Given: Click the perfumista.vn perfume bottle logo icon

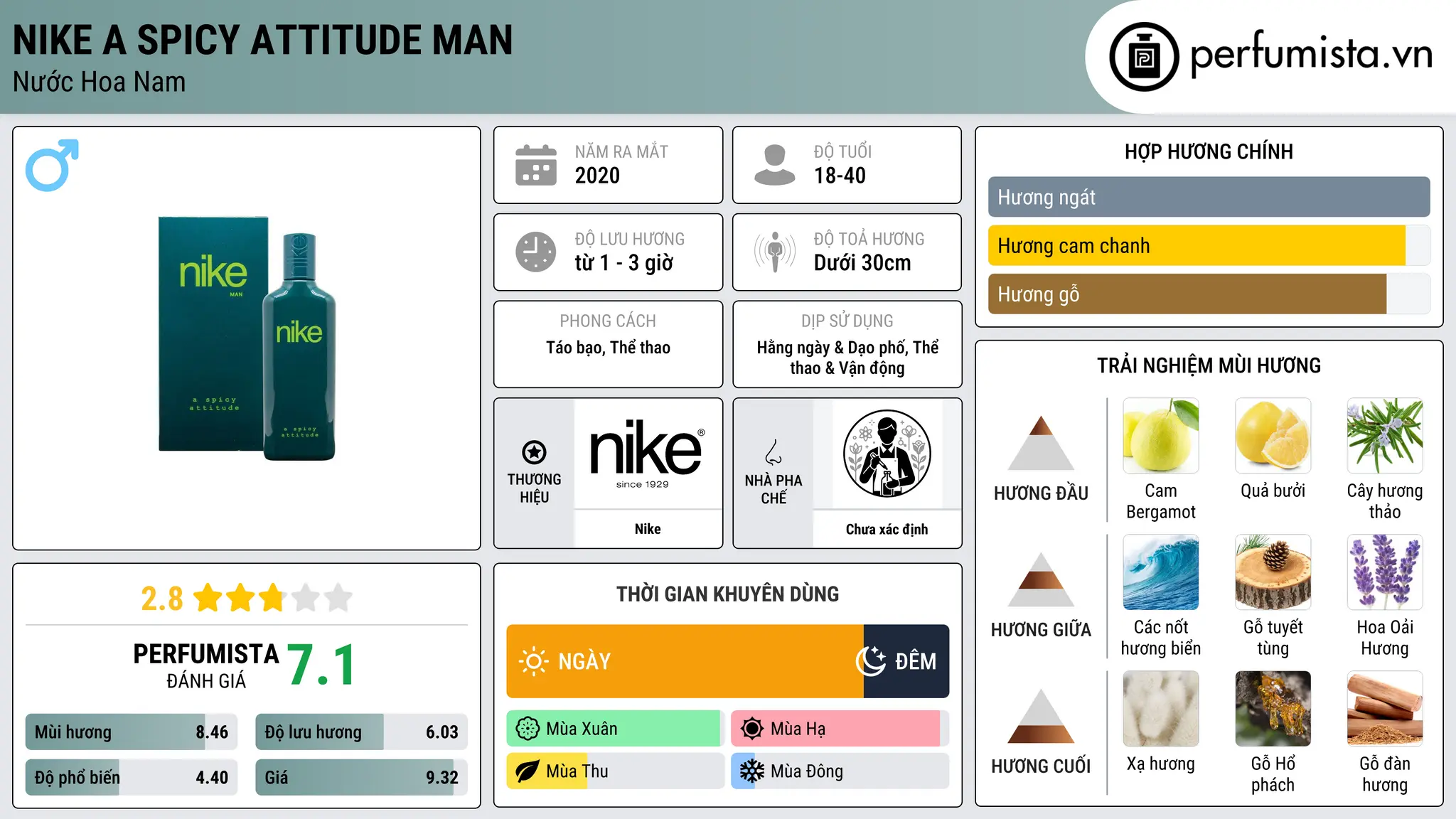Looking at the screenshot, I should coord(1144,57).
